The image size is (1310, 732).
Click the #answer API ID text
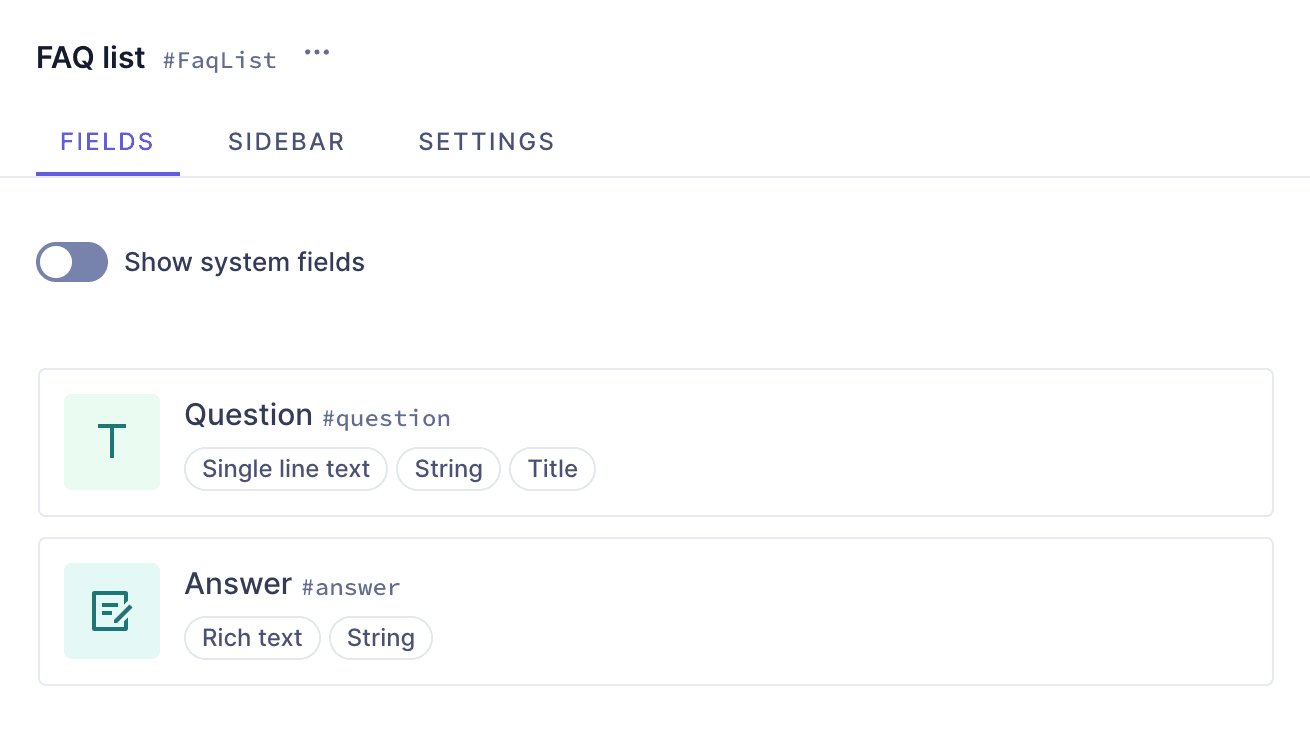click(x=350, y=588)
